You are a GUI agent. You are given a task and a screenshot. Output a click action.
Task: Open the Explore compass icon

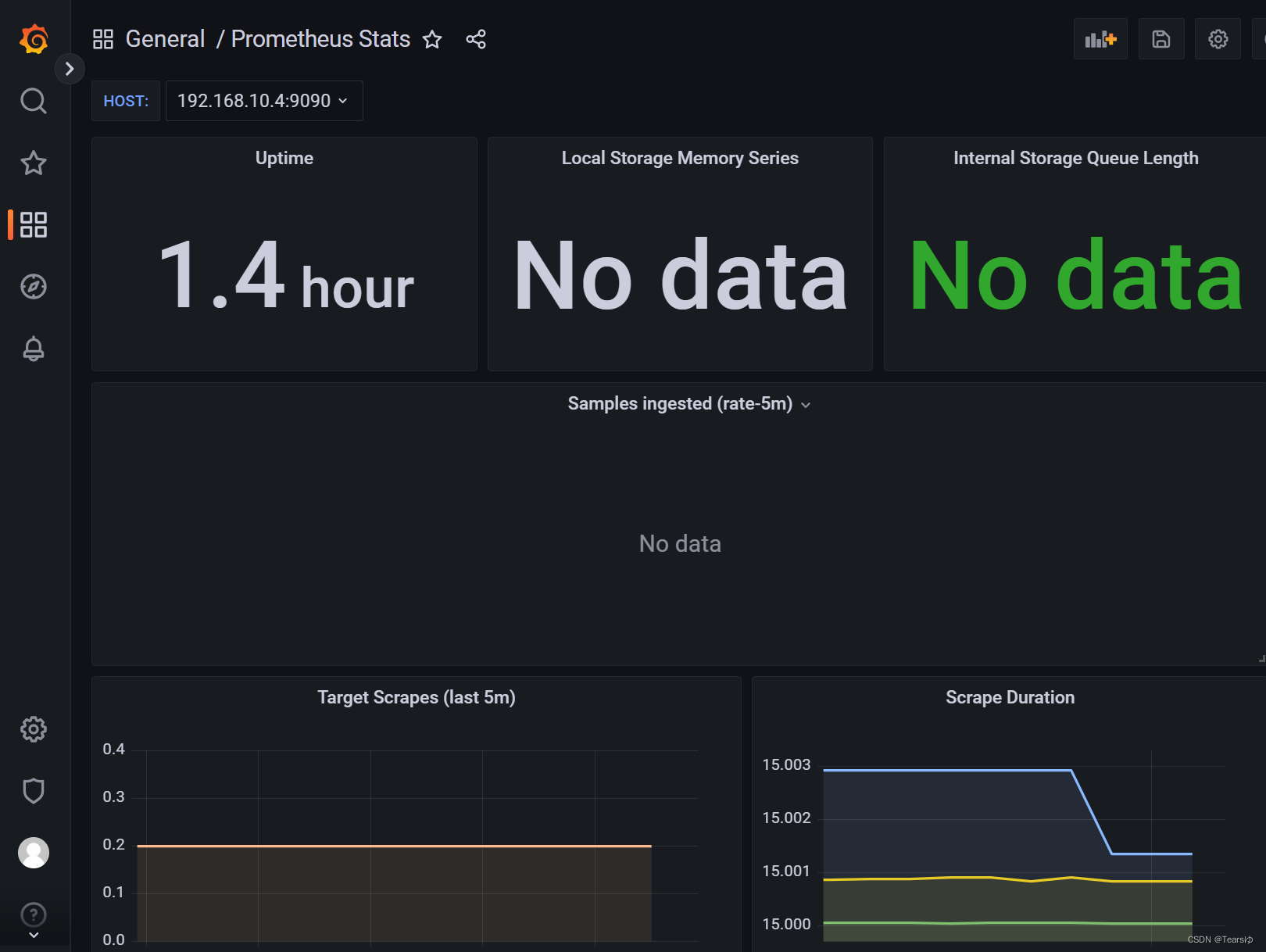pyautogui.click(x=34, y=286)
